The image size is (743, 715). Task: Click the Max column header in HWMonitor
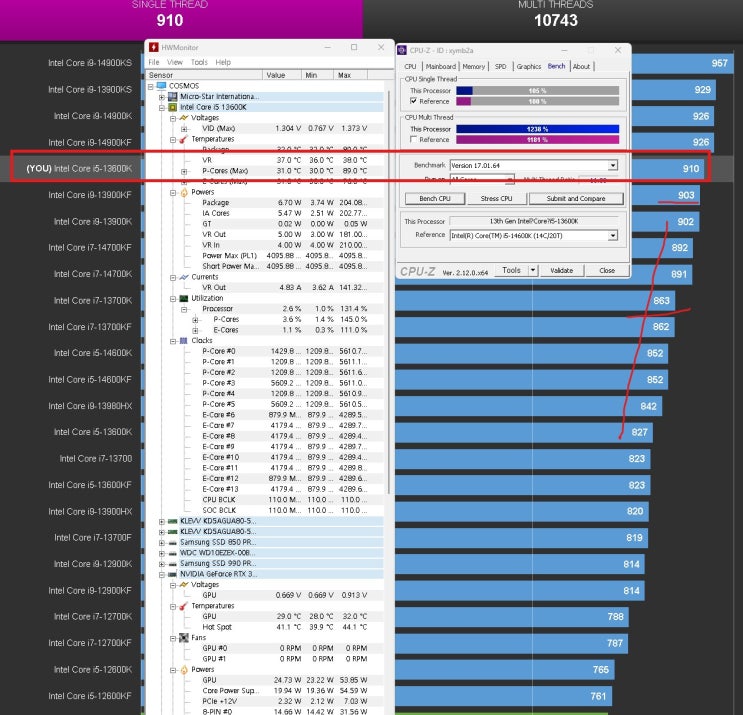coord(350,75)
